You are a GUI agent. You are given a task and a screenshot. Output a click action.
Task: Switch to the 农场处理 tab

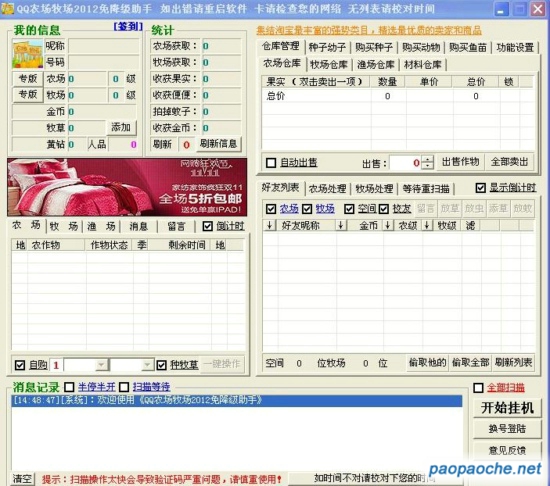pyautogui.click(x=327, y=189)
